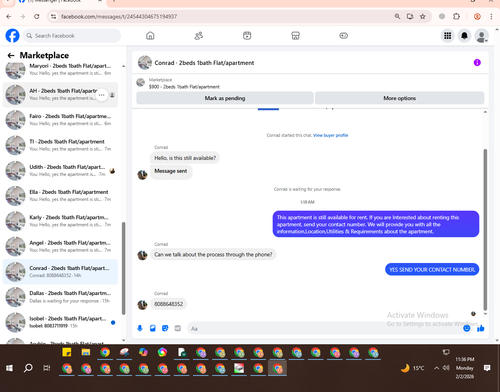Open the browser zoom magnifier icon
The width and height of the screenshot is (500, 392).
[397, 16]
